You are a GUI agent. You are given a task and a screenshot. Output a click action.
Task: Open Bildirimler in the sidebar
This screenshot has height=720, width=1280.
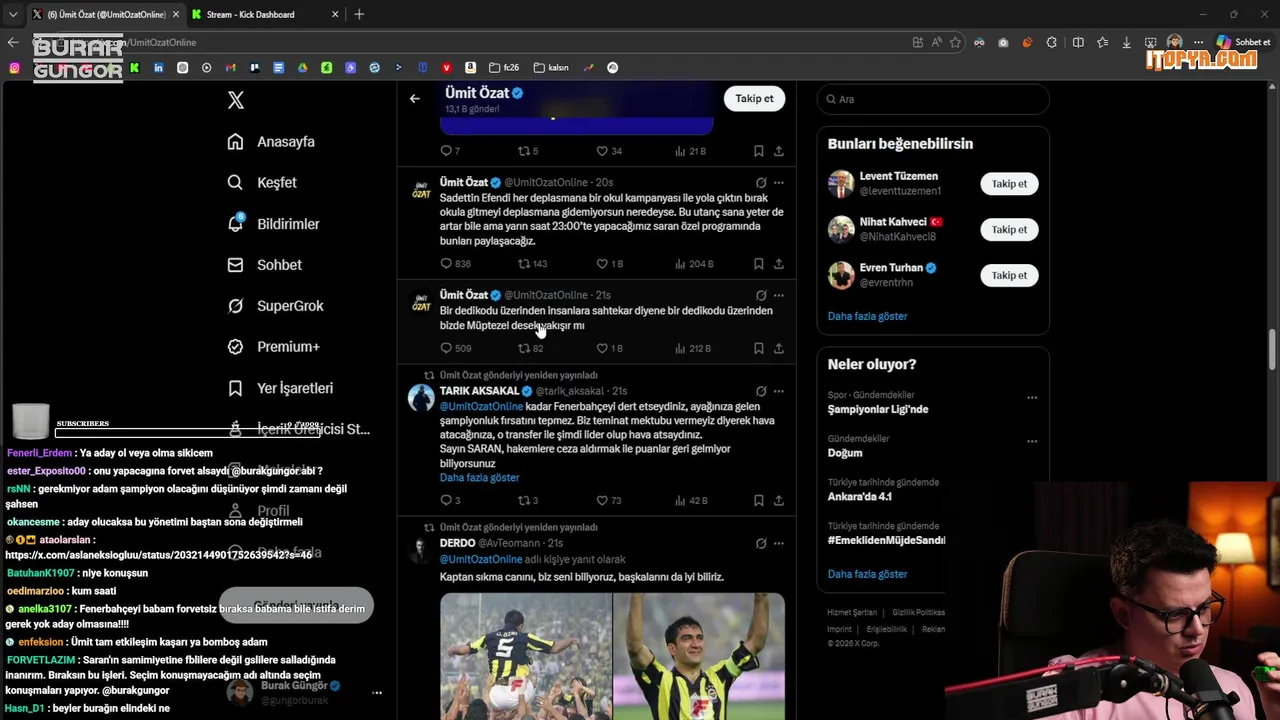(273, 224)
